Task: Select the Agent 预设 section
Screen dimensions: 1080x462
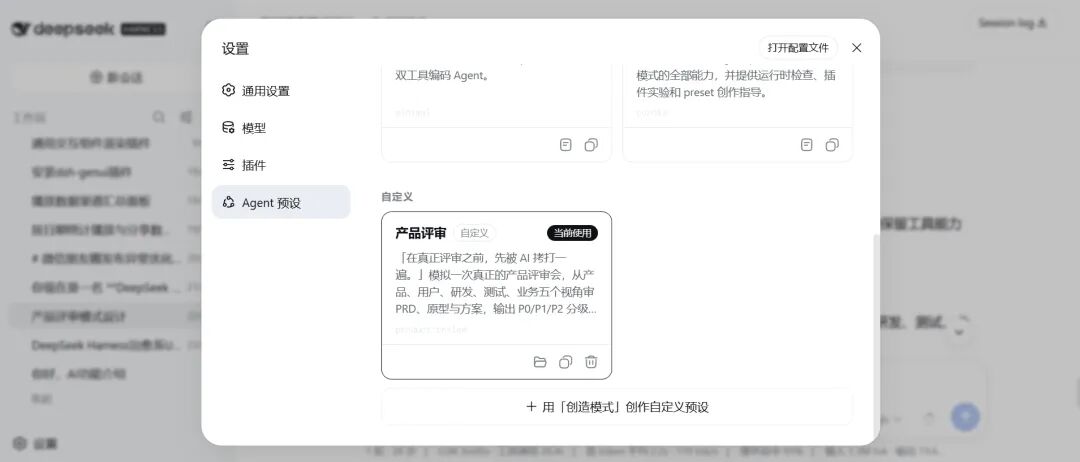Action: 281,202
